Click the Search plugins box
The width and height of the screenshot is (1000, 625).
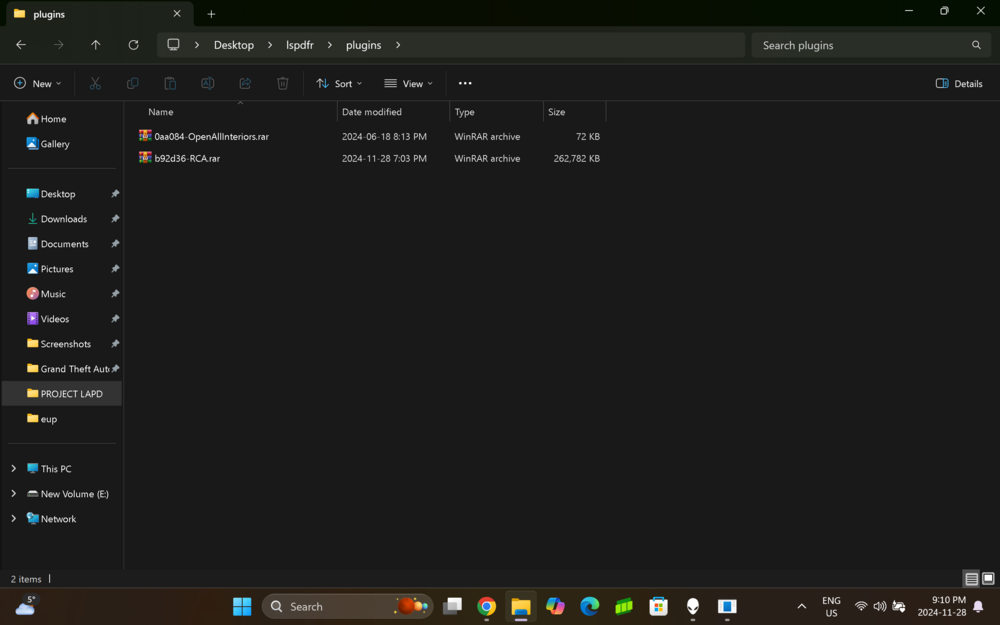pyautogui.click(x=869, y=45)
